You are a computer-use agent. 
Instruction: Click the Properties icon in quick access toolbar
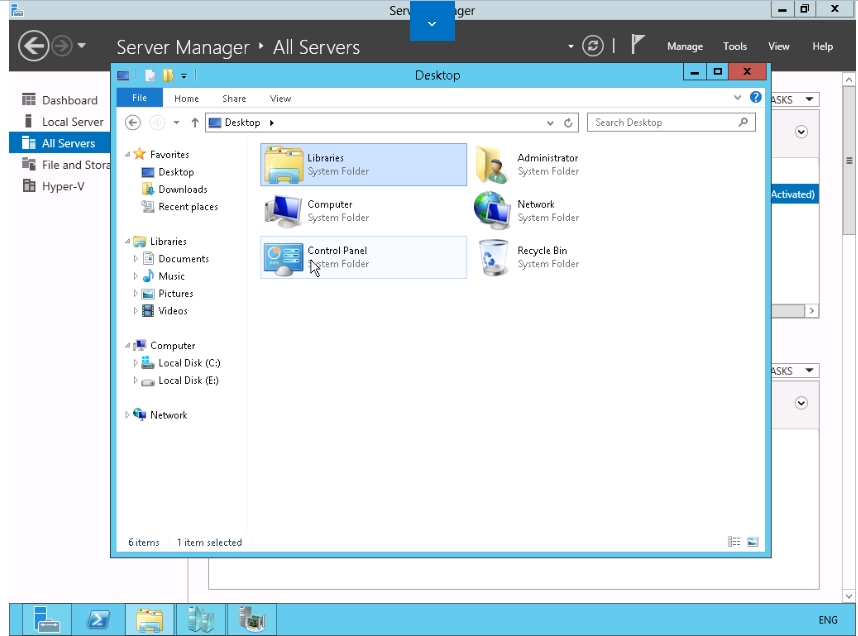150,76
